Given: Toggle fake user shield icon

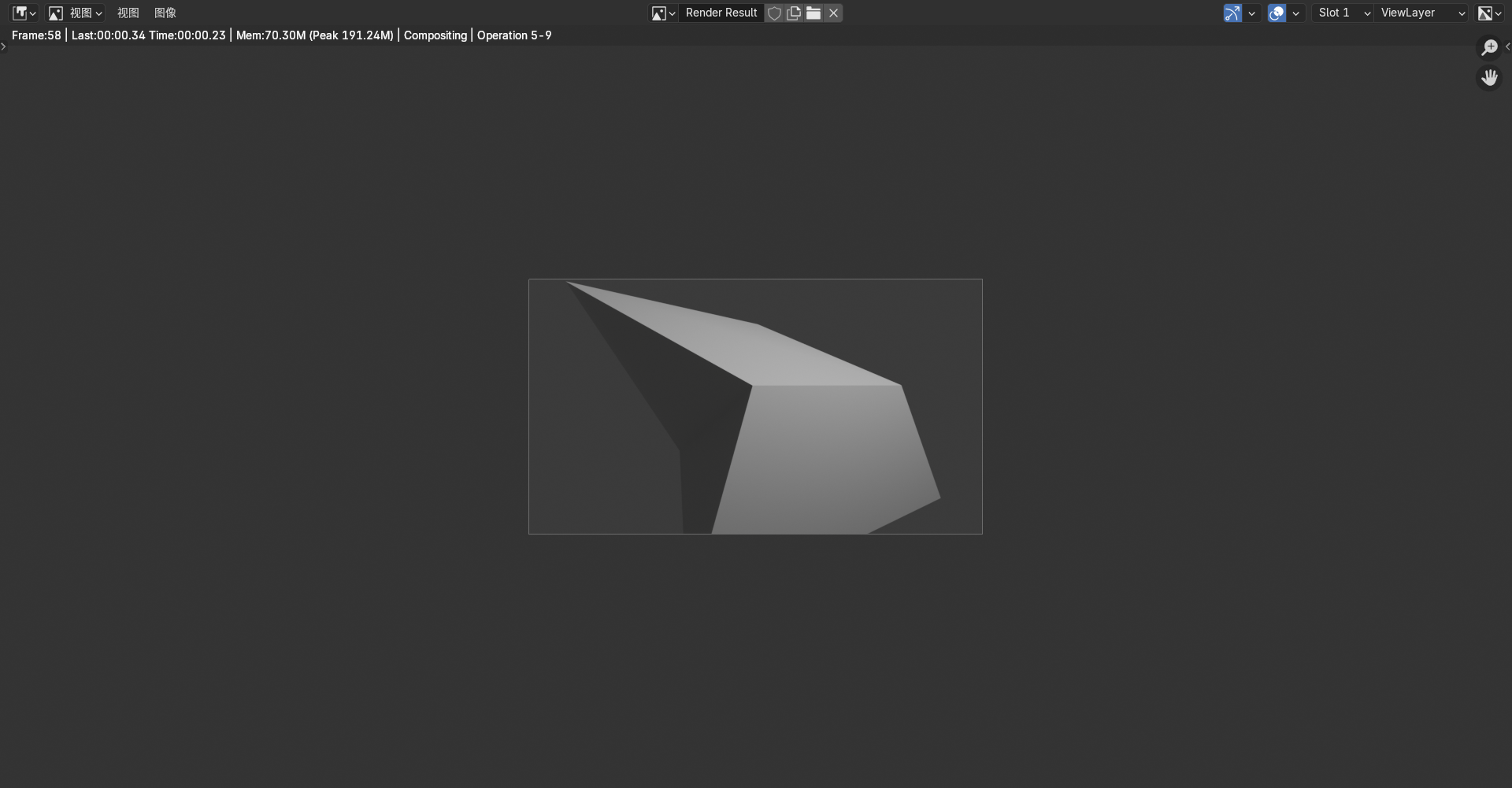Looking at the screenshot, I should pyautogui.click(x=774, y=13).
